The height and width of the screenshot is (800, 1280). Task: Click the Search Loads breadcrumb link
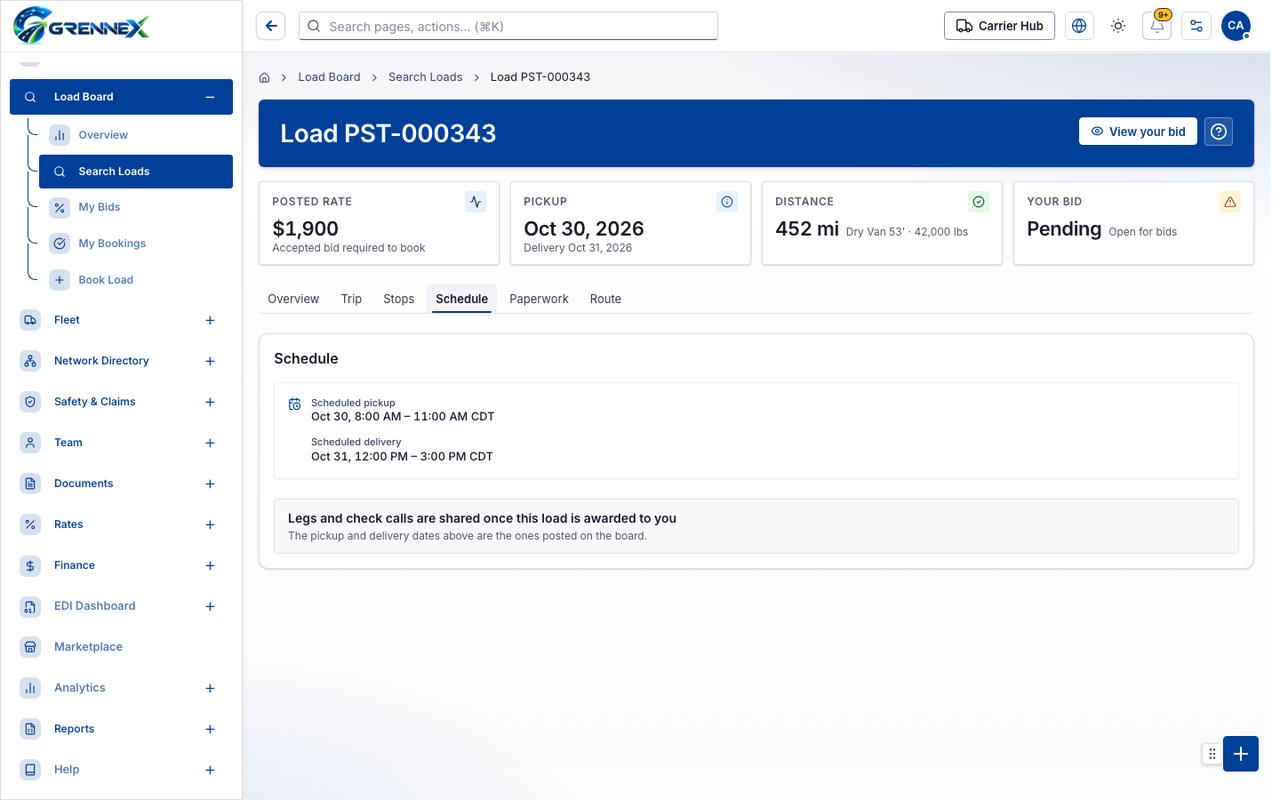pyautogui.click(x=425, y=77)
